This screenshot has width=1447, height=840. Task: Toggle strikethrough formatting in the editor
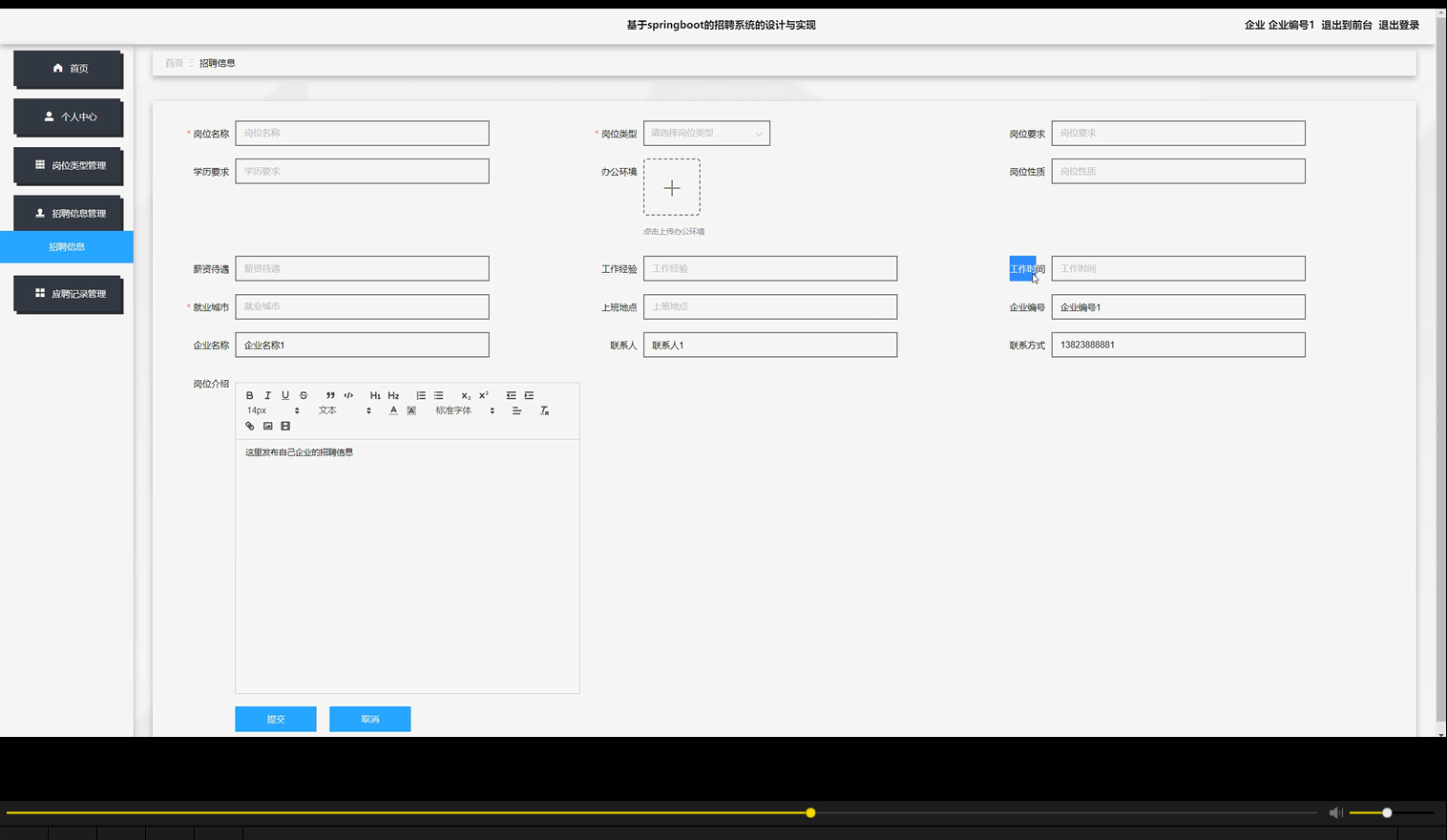(x=304, y=395)
